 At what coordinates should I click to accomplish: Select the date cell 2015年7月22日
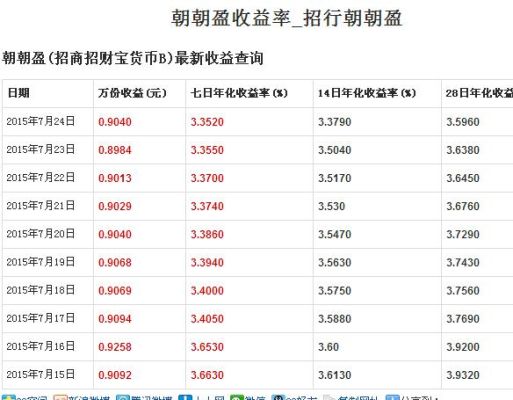pyautogui.click(x=40, y=178)
